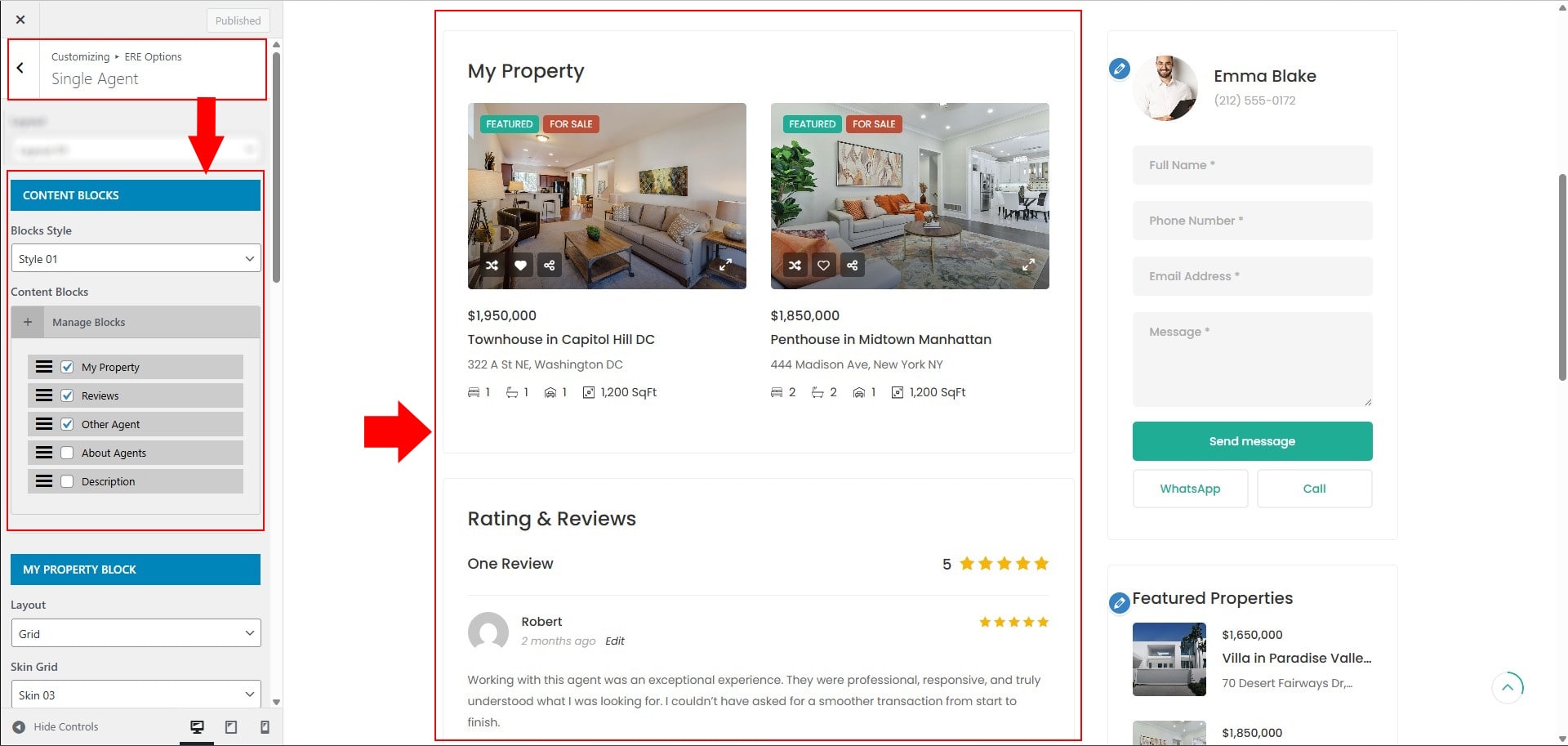The height and width of the screenshot is (746, 1568).
Task: Uncheck the My Property block
Action: 67,368
